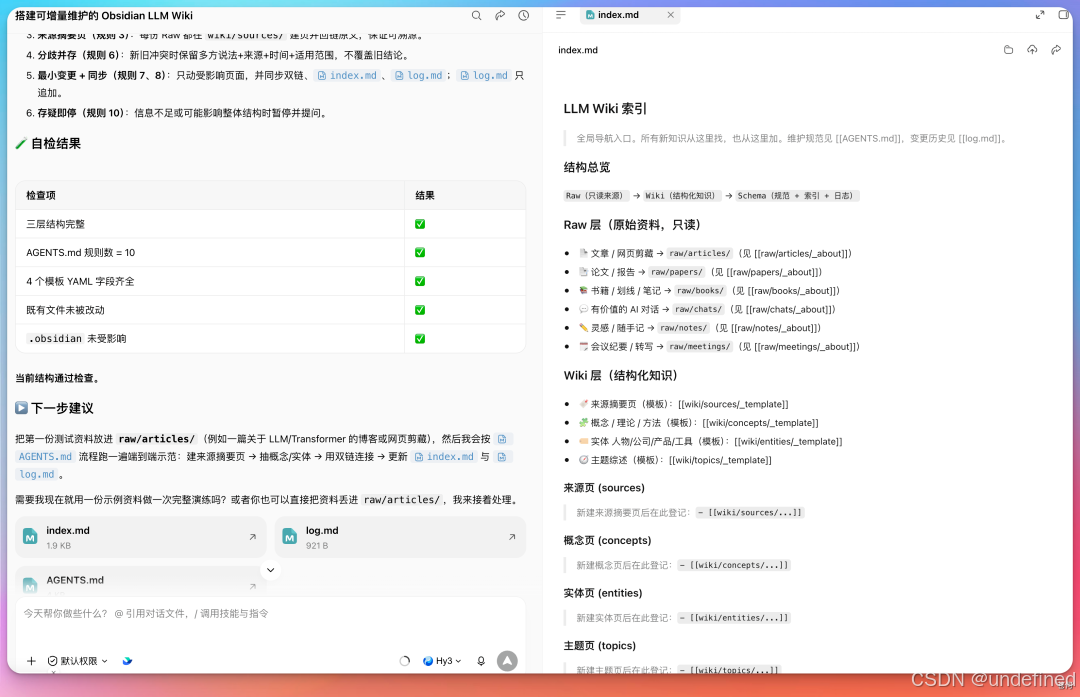Click the raw/chats/ code tag in preview
This screenshot has height=697, width=1080.
698,309
